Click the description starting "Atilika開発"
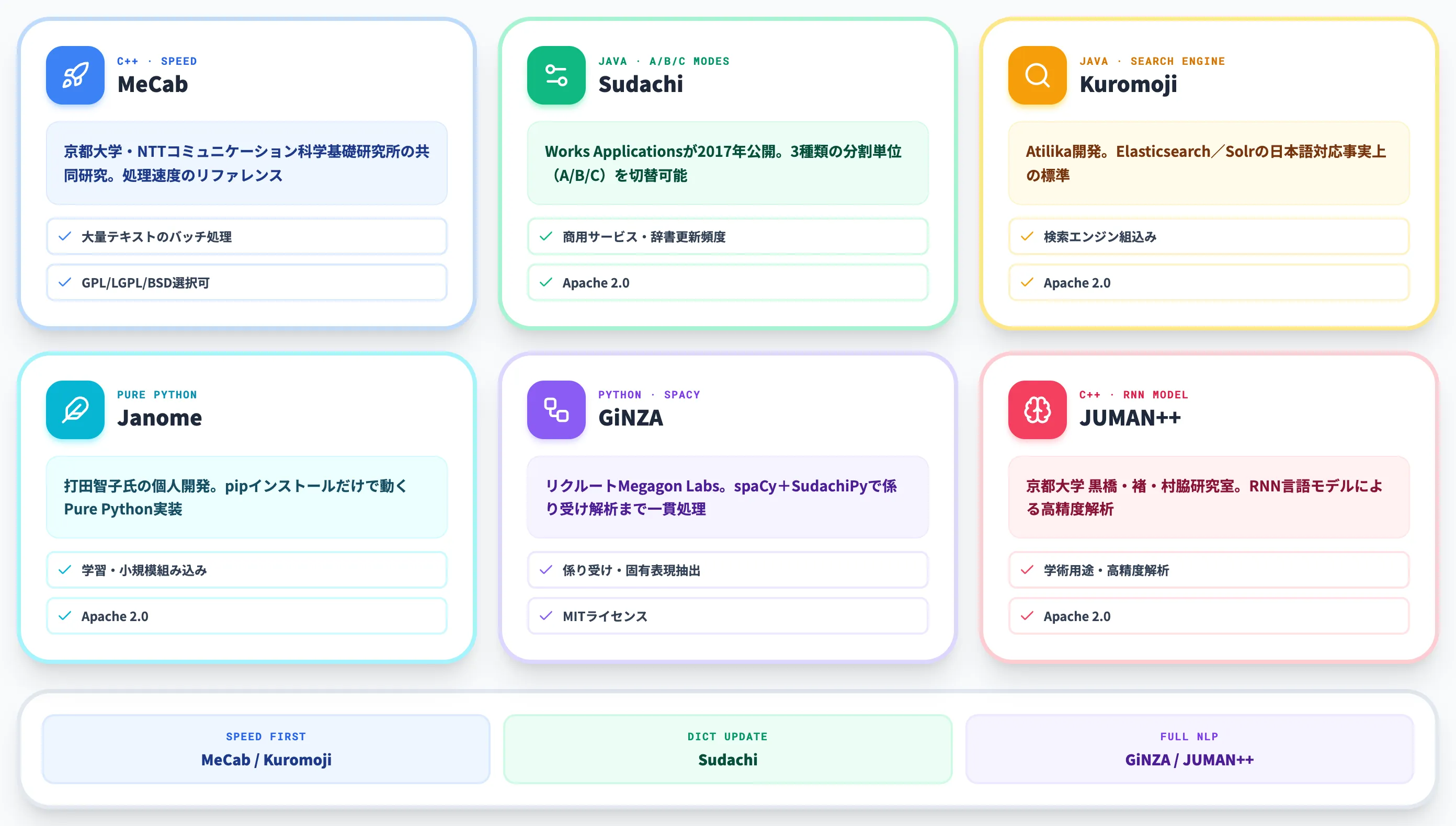The image size is (1456, 826). coord(1206,164)
